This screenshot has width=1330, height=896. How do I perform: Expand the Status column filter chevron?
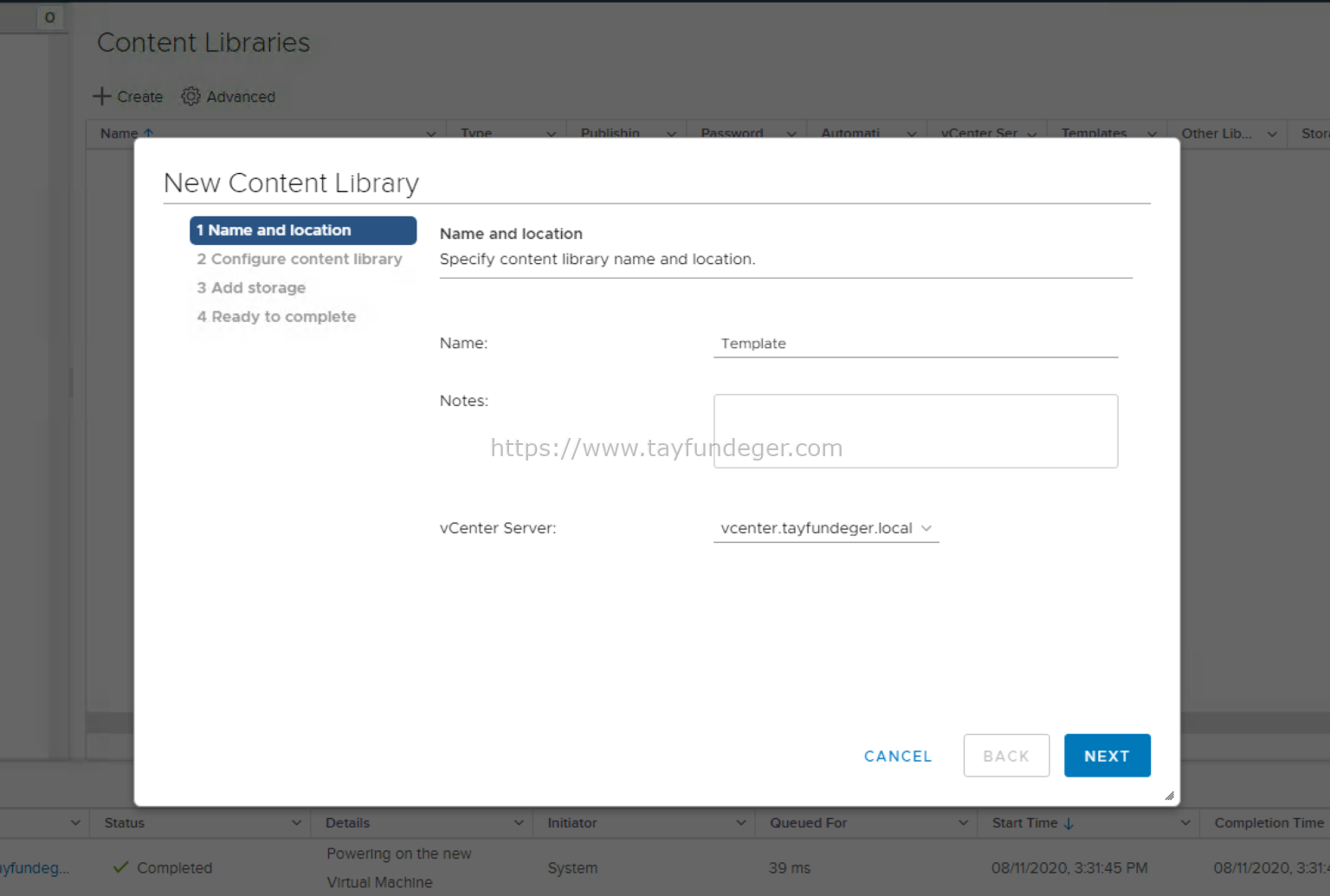(296, 823)
